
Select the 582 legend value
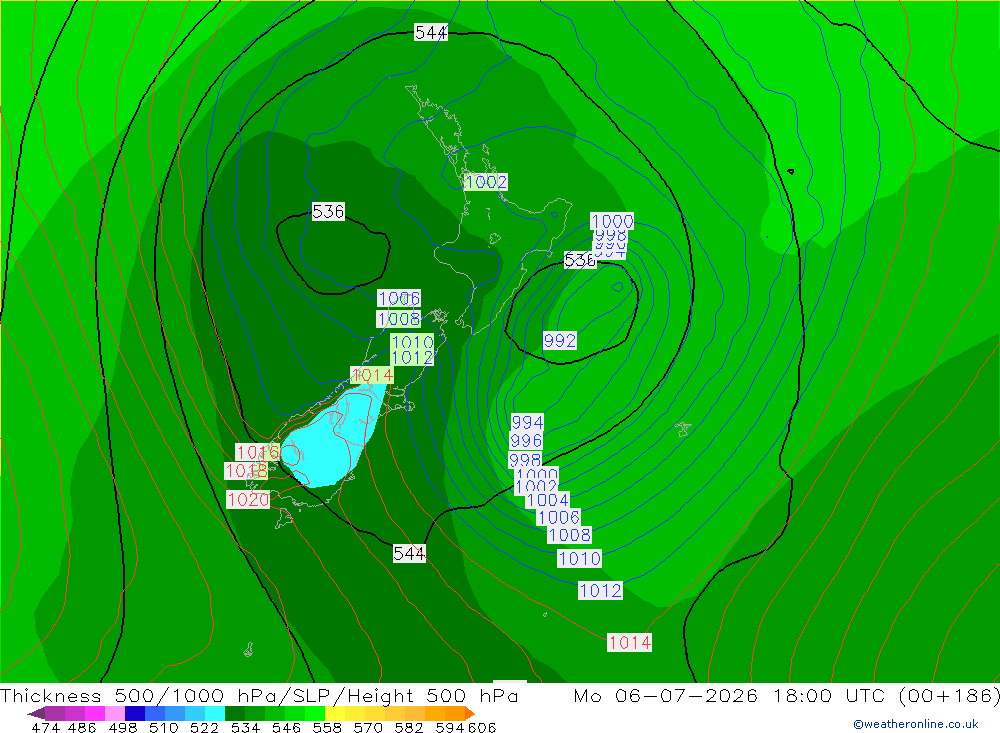coord(408,727)
